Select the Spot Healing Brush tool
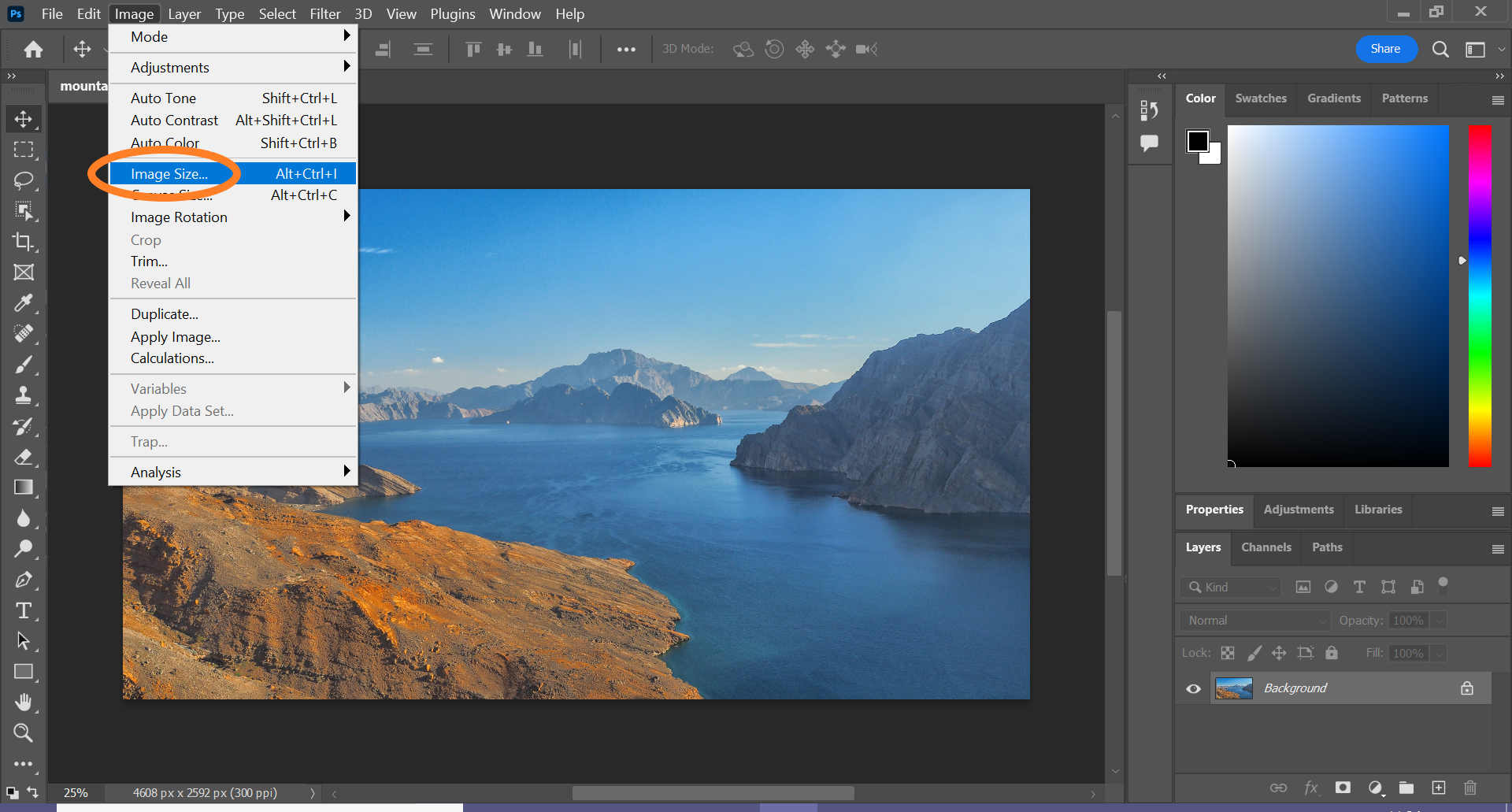The width and height of the screenshot is (1512, 812). tap(24, 334)
